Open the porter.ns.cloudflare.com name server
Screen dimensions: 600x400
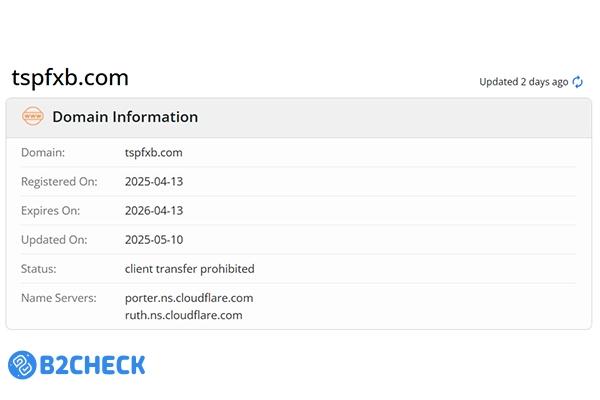pos(189,298)
